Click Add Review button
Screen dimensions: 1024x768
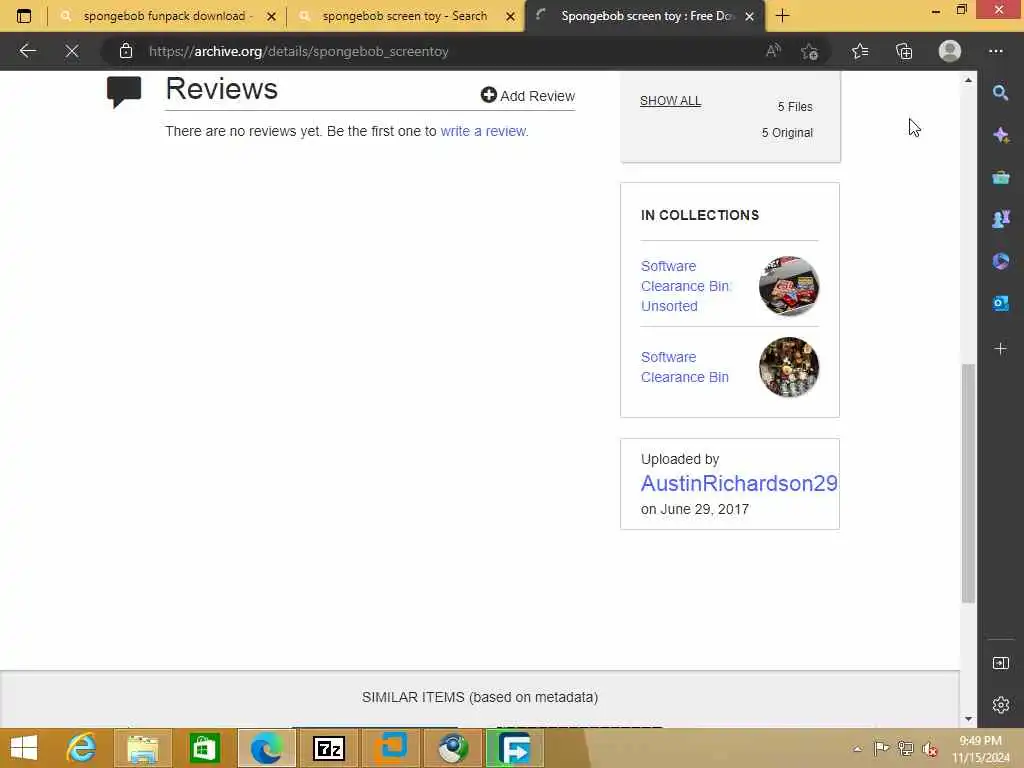(528, 95)
